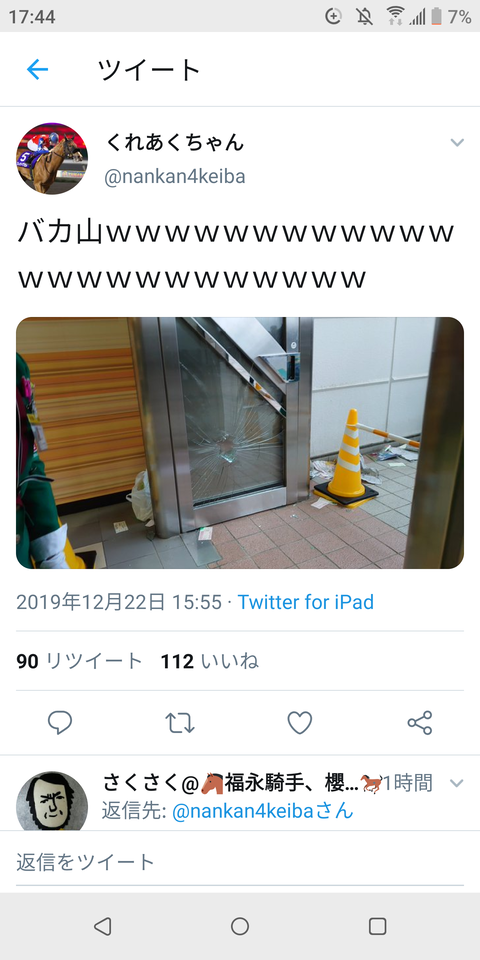The height and width of the screenshot is (960, 480).
Task: Open recent apps square button
Action: [378, 926]
